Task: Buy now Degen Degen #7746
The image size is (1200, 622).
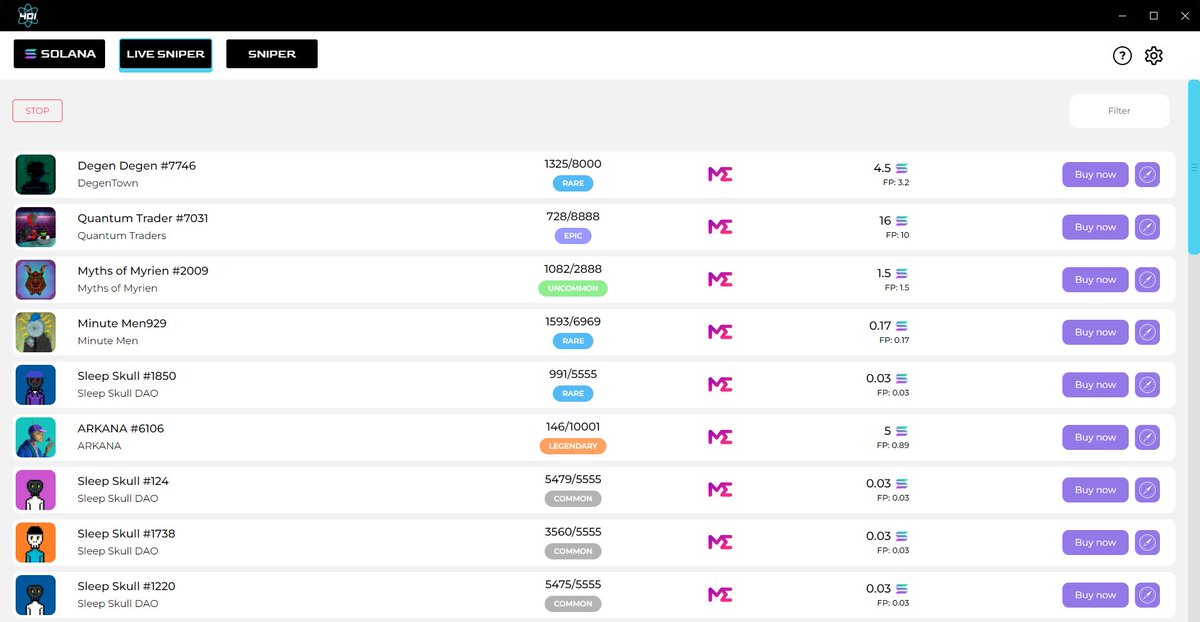Action: pos(1095,175)
